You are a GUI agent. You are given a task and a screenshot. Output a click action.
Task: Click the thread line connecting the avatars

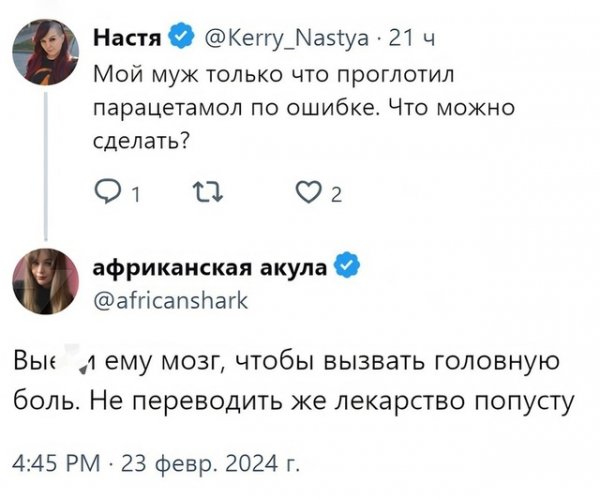coord(44,162)
